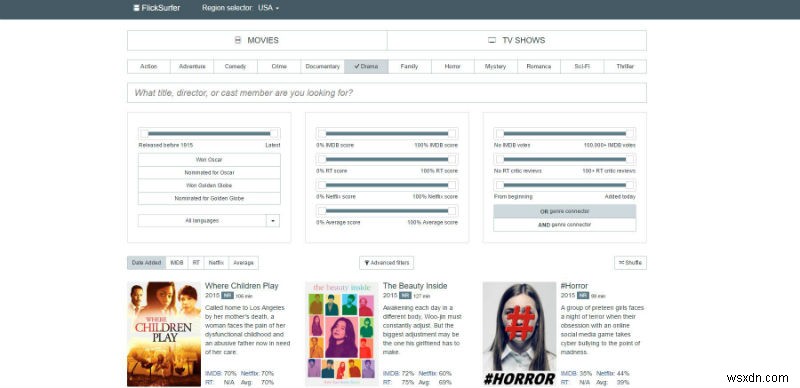Viewport: 800px width, 388px height.
Task: Open the Where Children Play poster
Action: point(164,334)
